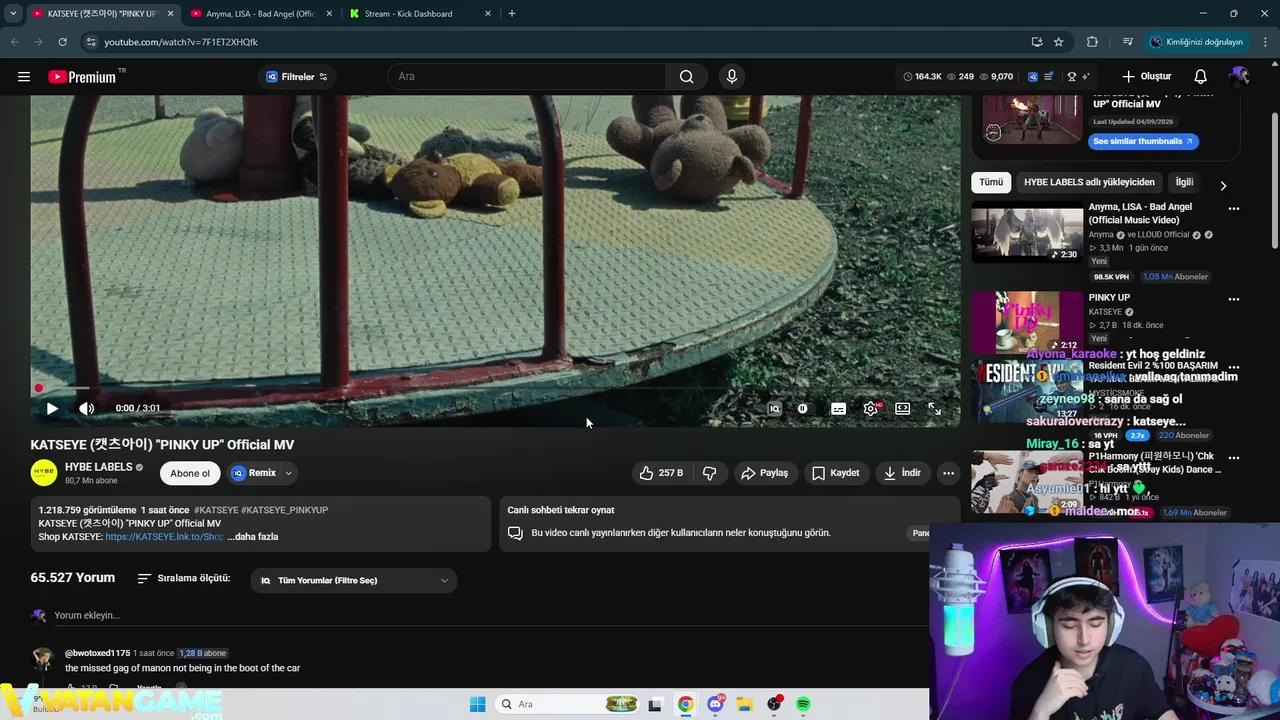The height and width of the screenshot is (720, 1280).
Task: Start voice search with microphone icon
Action: point(732,77)
